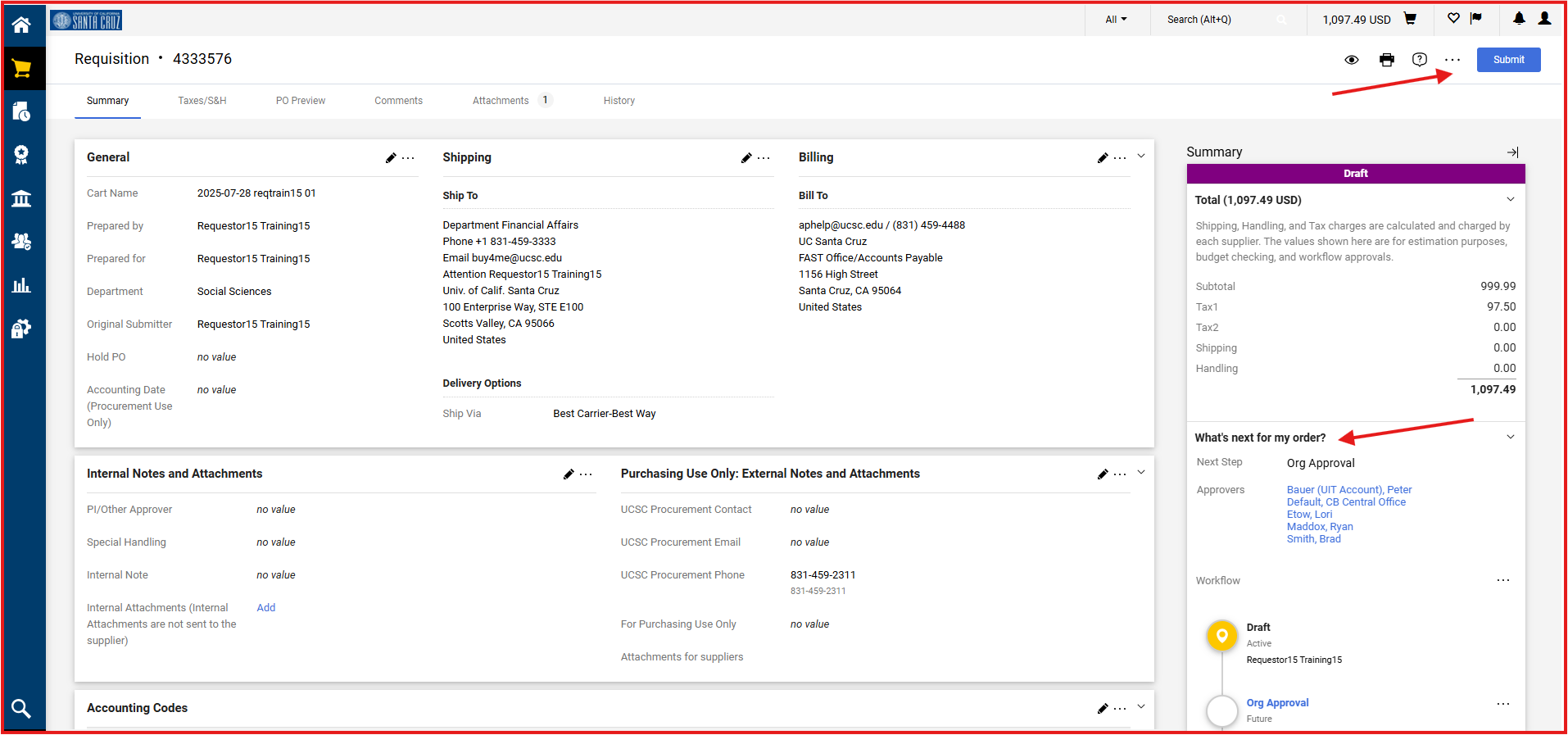Collapse the Total (1,097.49 USD) section
This screenshot has height=735, width=1568.
pos(1510,200)
